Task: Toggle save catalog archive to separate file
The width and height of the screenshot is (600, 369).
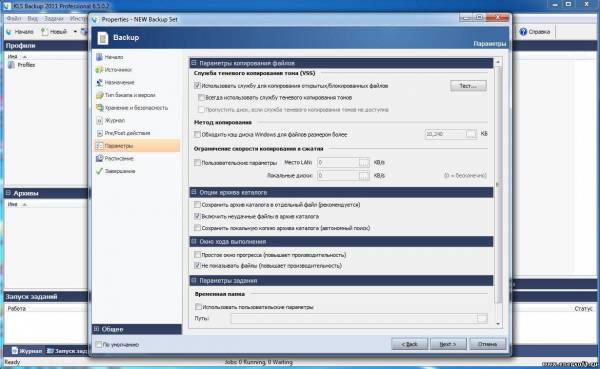Action: coord(197,205)
